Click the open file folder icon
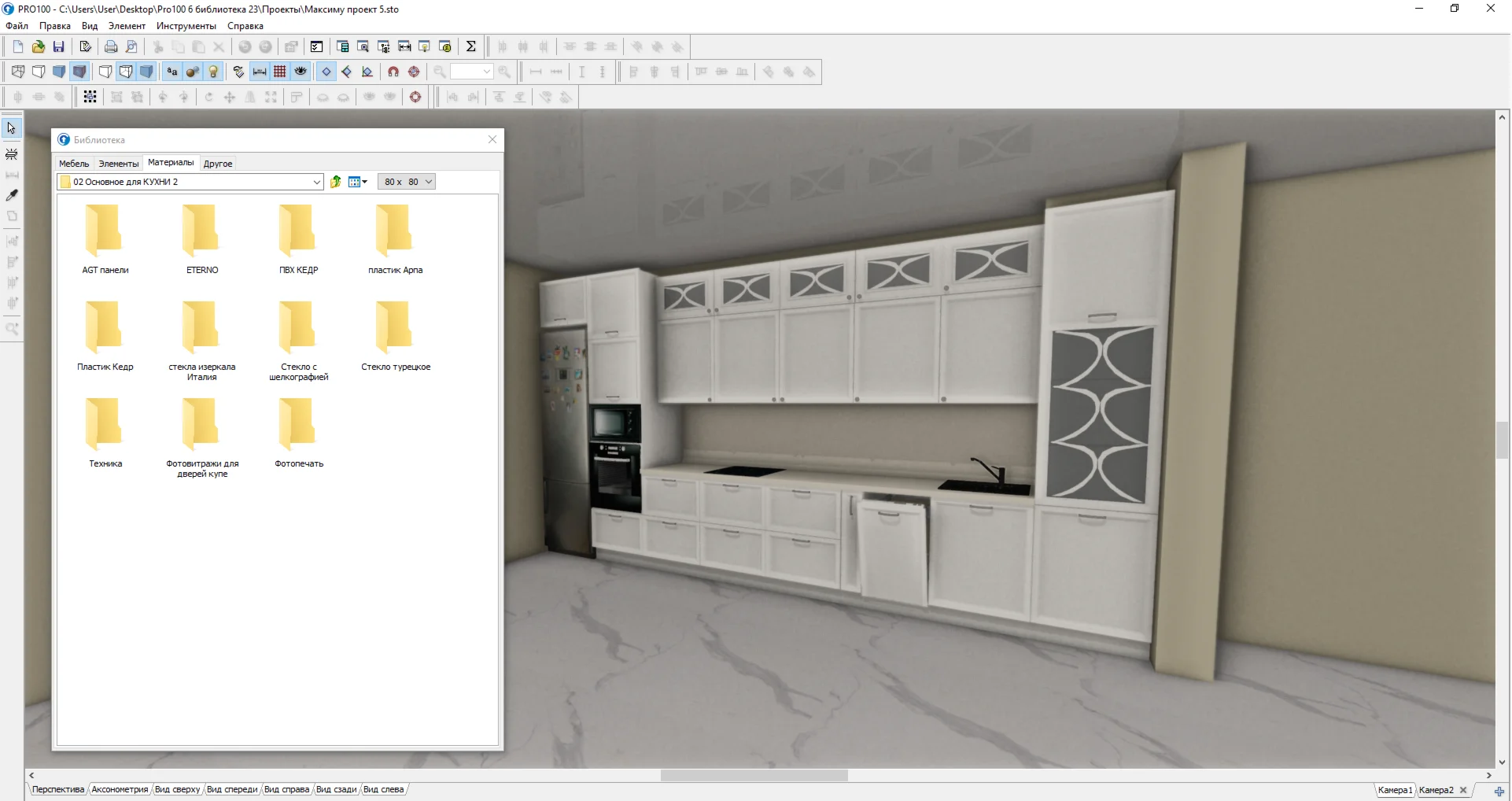The width and height of the screenshot is (1512, 801). [38, 46]
